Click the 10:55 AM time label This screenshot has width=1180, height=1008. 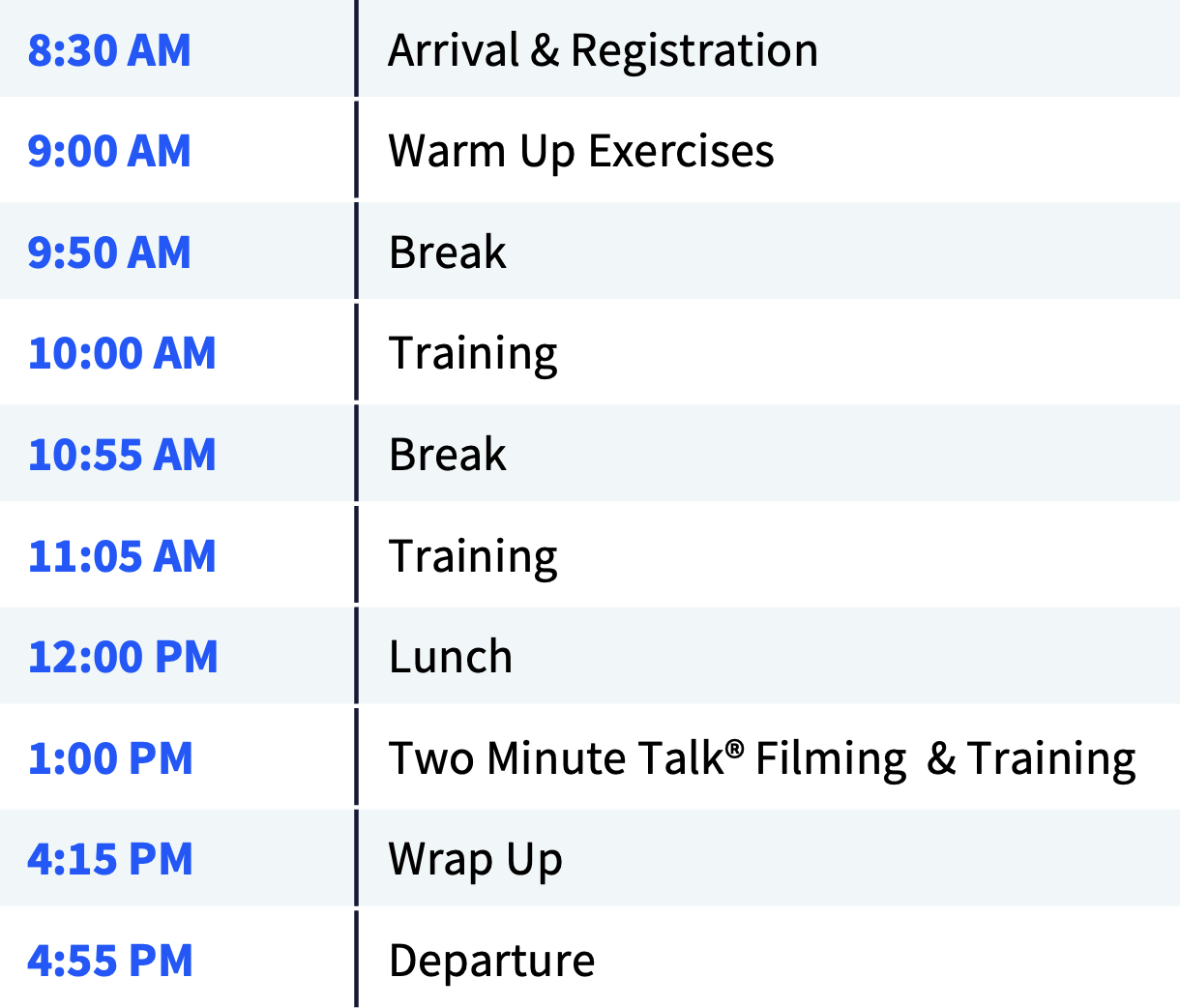tap(122, 455)
